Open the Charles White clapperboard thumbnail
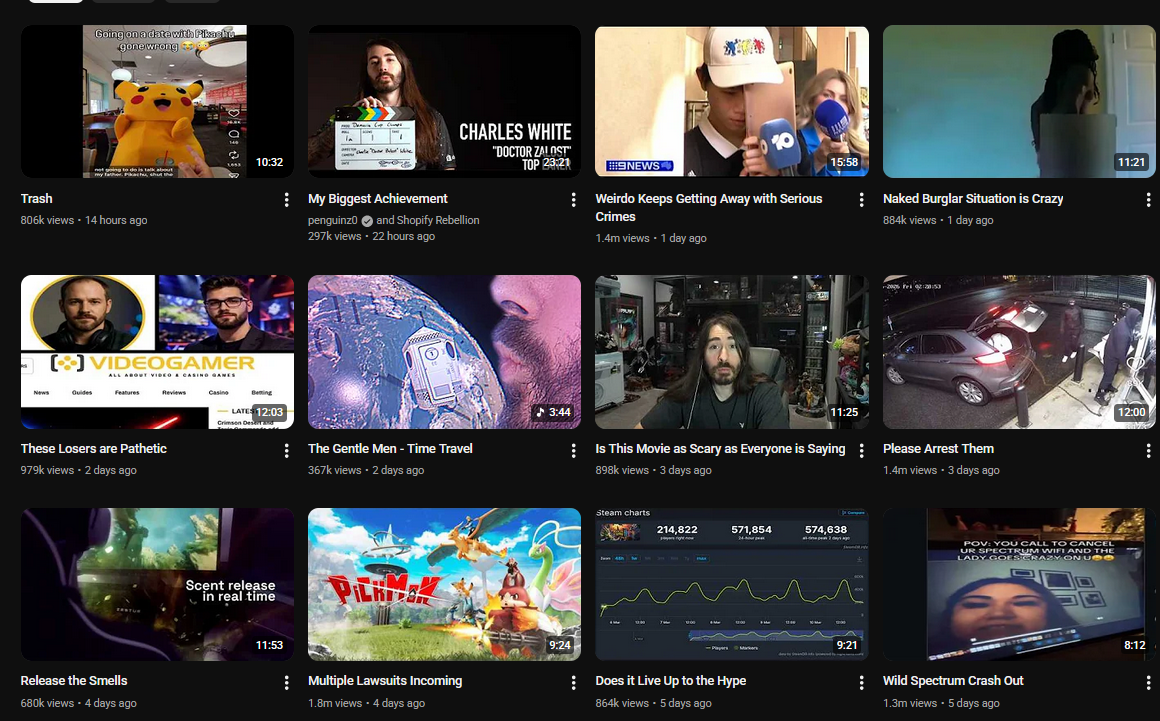 click(444, 101)
